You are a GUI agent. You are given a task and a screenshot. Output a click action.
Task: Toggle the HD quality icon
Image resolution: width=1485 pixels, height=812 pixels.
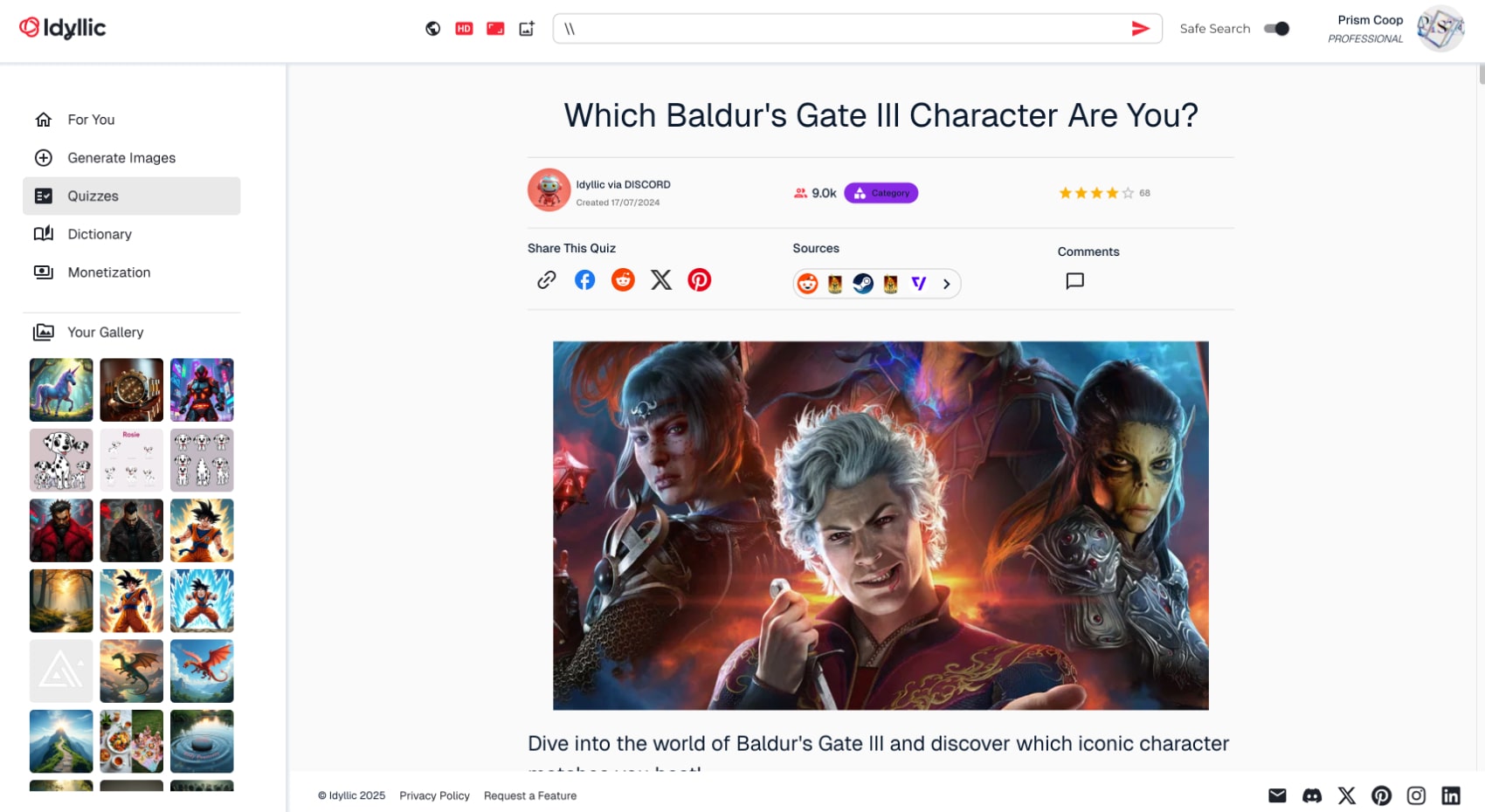[x=464, y=29]
